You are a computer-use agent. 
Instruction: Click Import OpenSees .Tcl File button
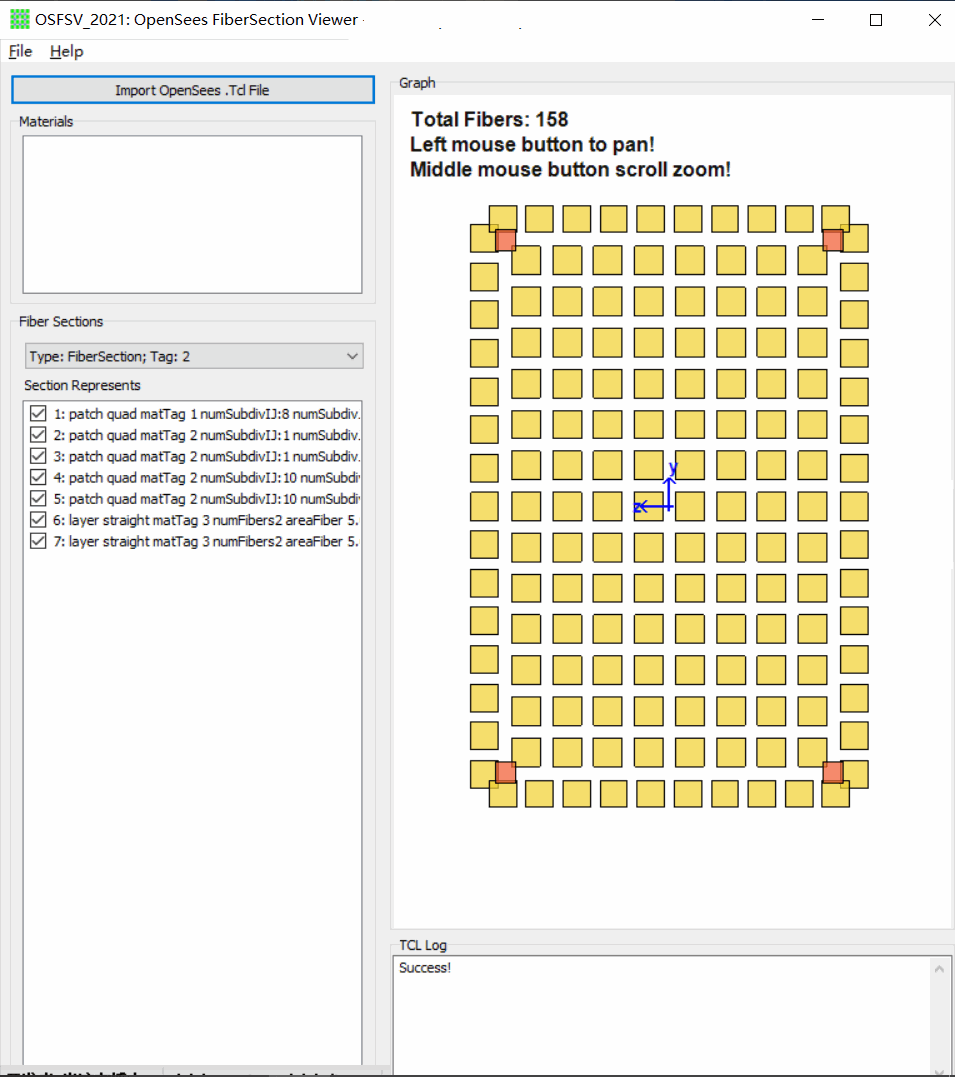point(192,89)
